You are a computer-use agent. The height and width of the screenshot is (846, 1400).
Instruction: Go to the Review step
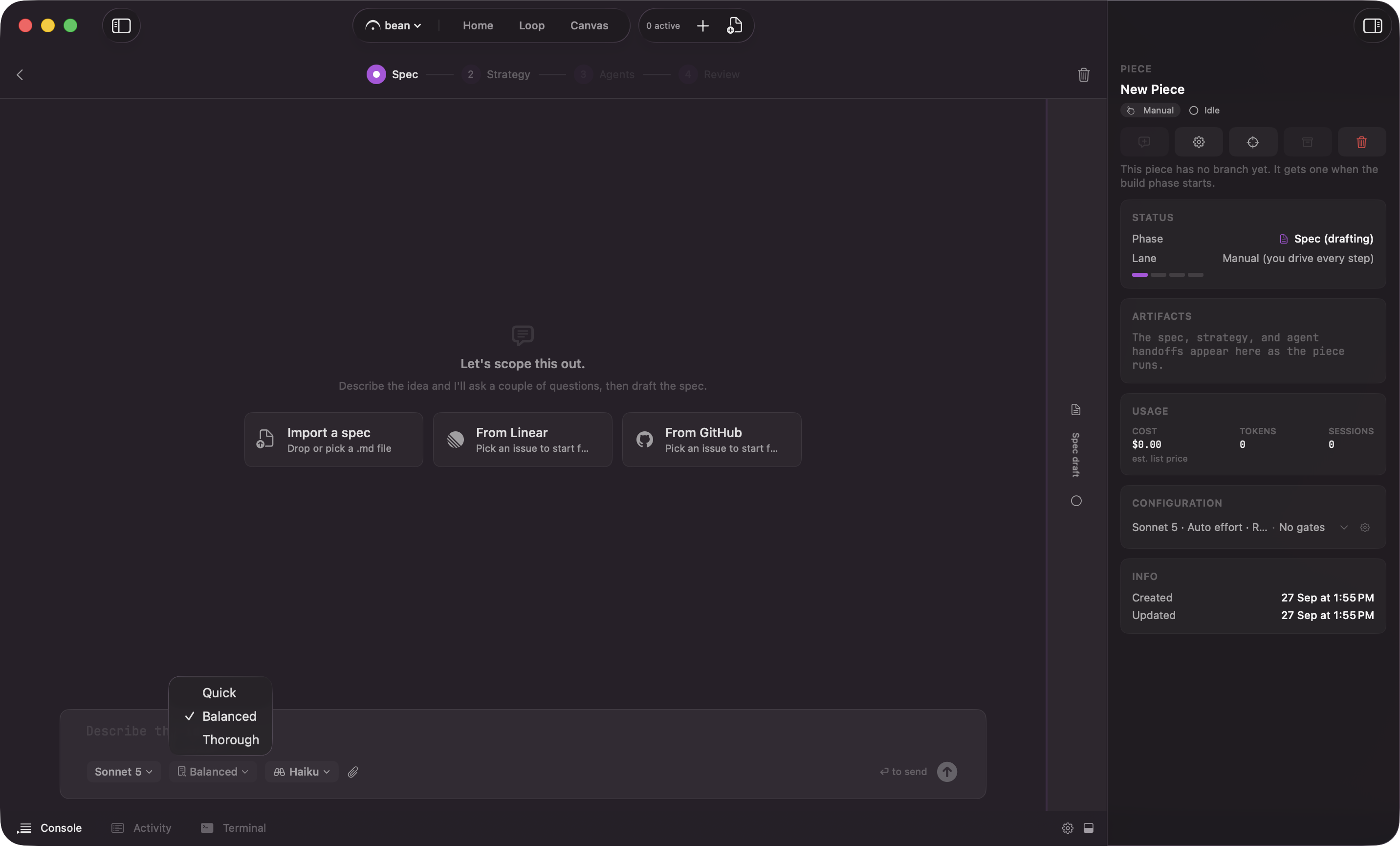[709, 74]
